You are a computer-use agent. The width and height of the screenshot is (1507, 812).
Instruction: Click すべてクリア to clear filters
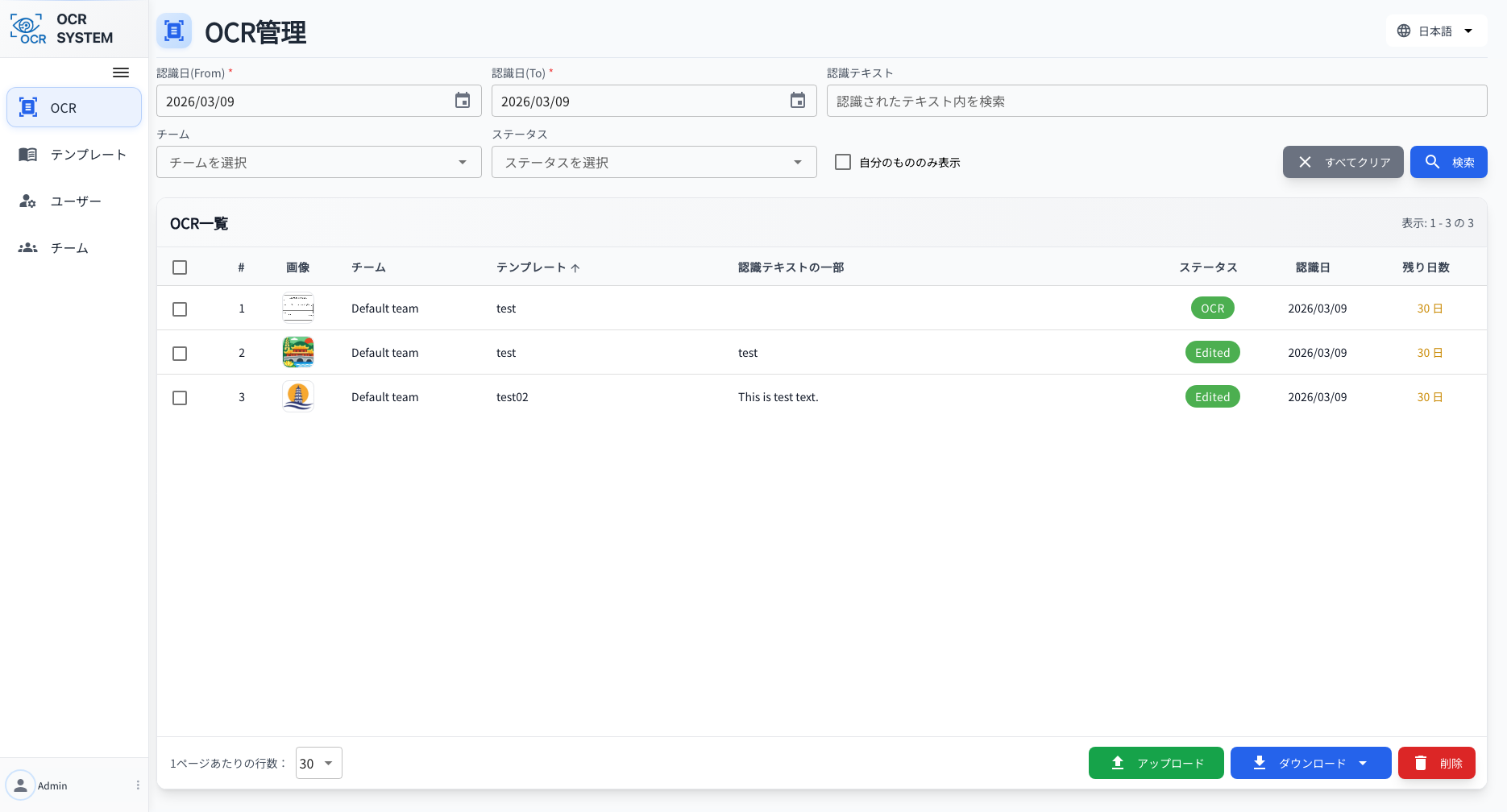pos(1343,162)
